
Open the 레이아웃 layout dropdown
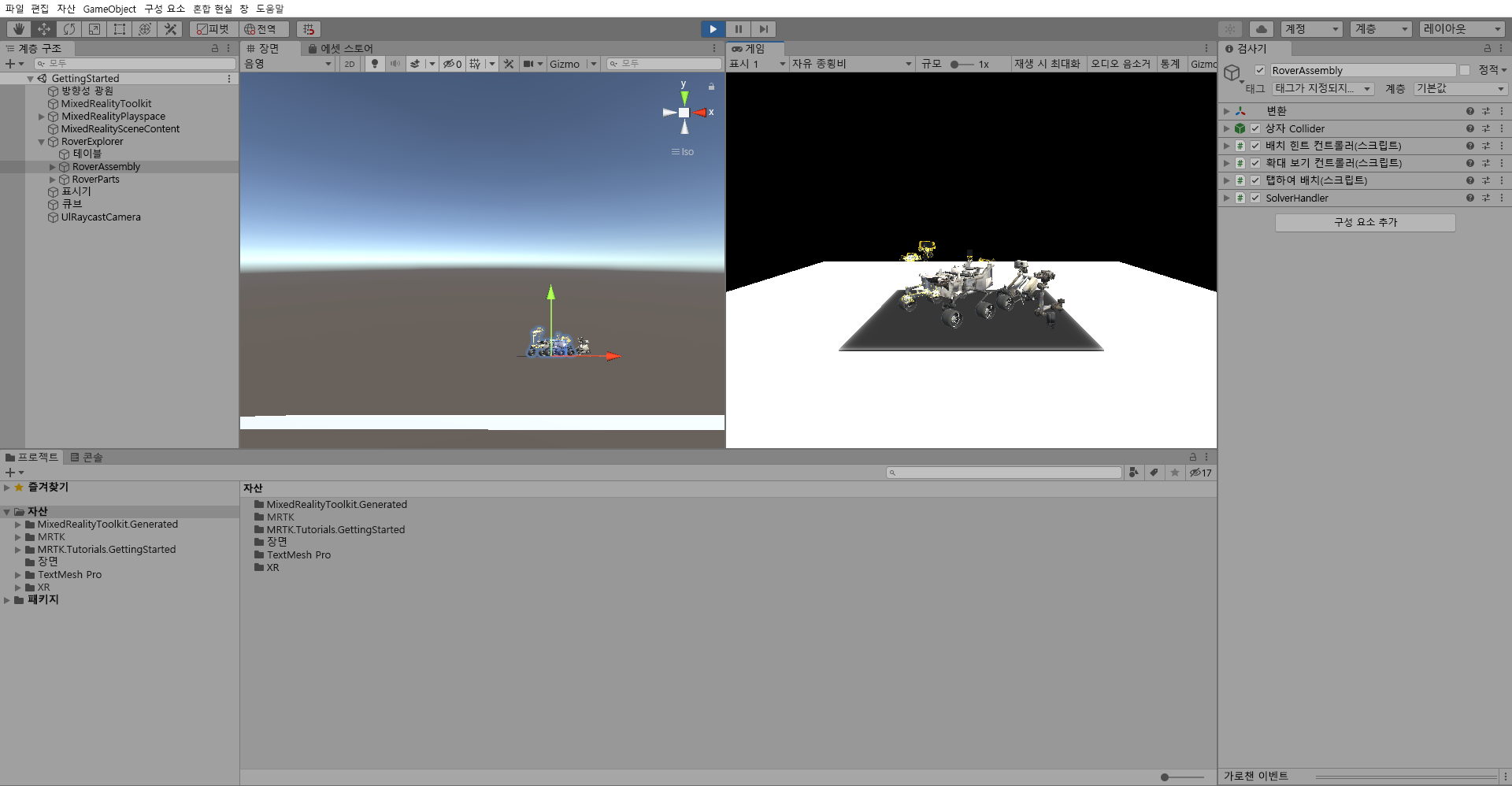1463,29
